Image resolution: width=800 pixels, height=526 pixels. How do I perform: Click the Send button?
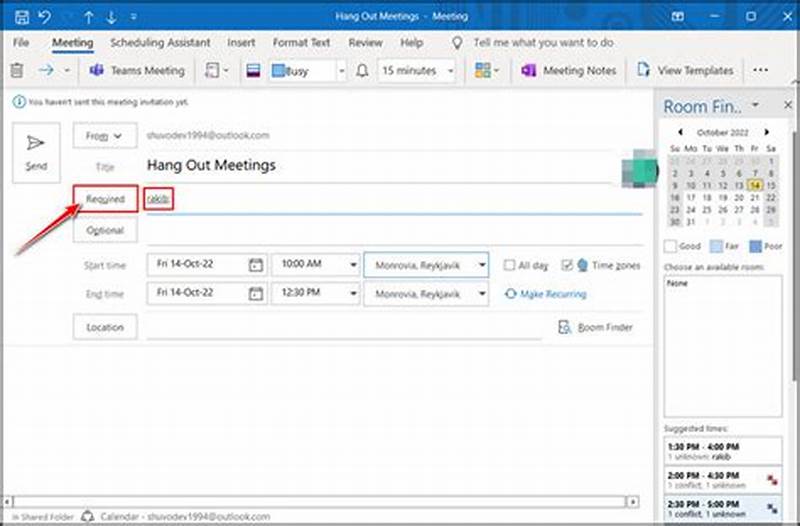(x=36, y=153)
